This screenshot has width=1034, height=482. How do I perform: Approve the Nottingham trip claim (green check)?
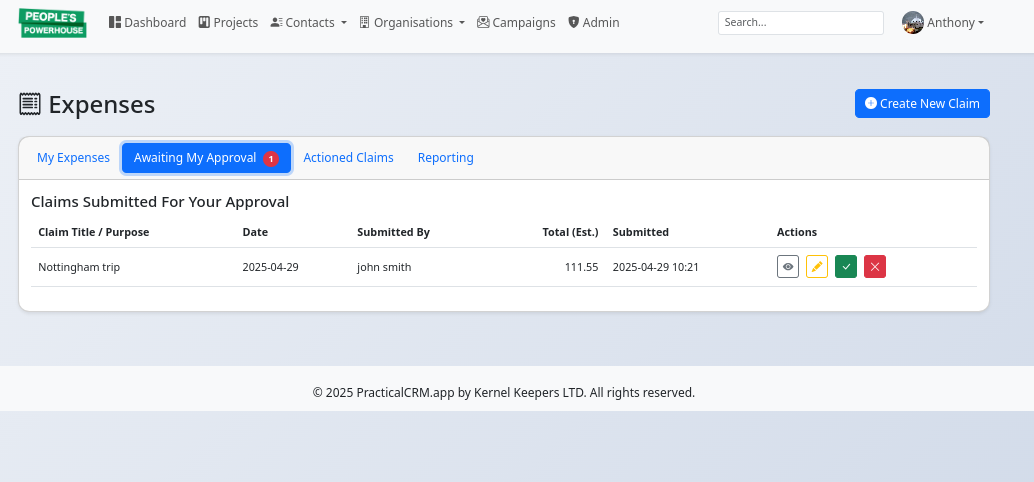point(846,266)
